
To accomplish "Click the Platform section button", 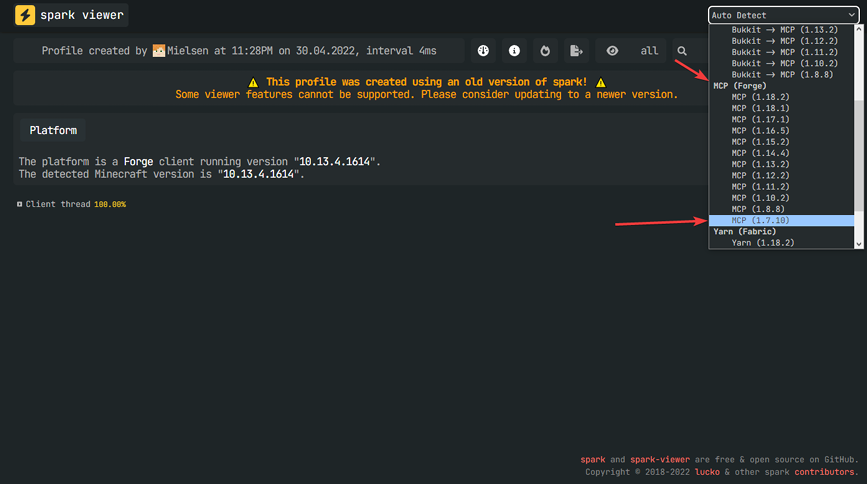I will pyautogui.click(x=51, y=130).
